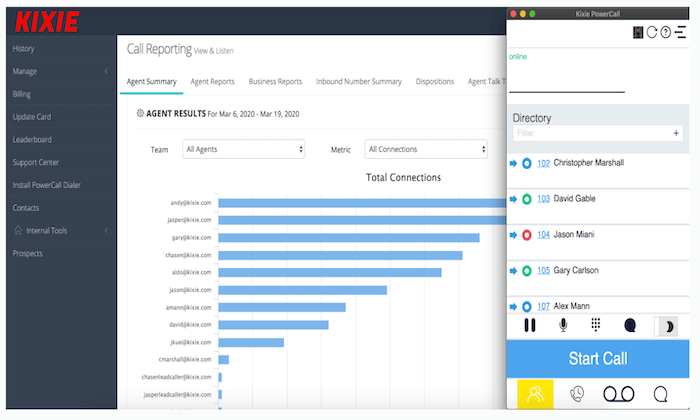The image size is (700, 420).
Task: Click extension 102 link
Action: [543, 163]
